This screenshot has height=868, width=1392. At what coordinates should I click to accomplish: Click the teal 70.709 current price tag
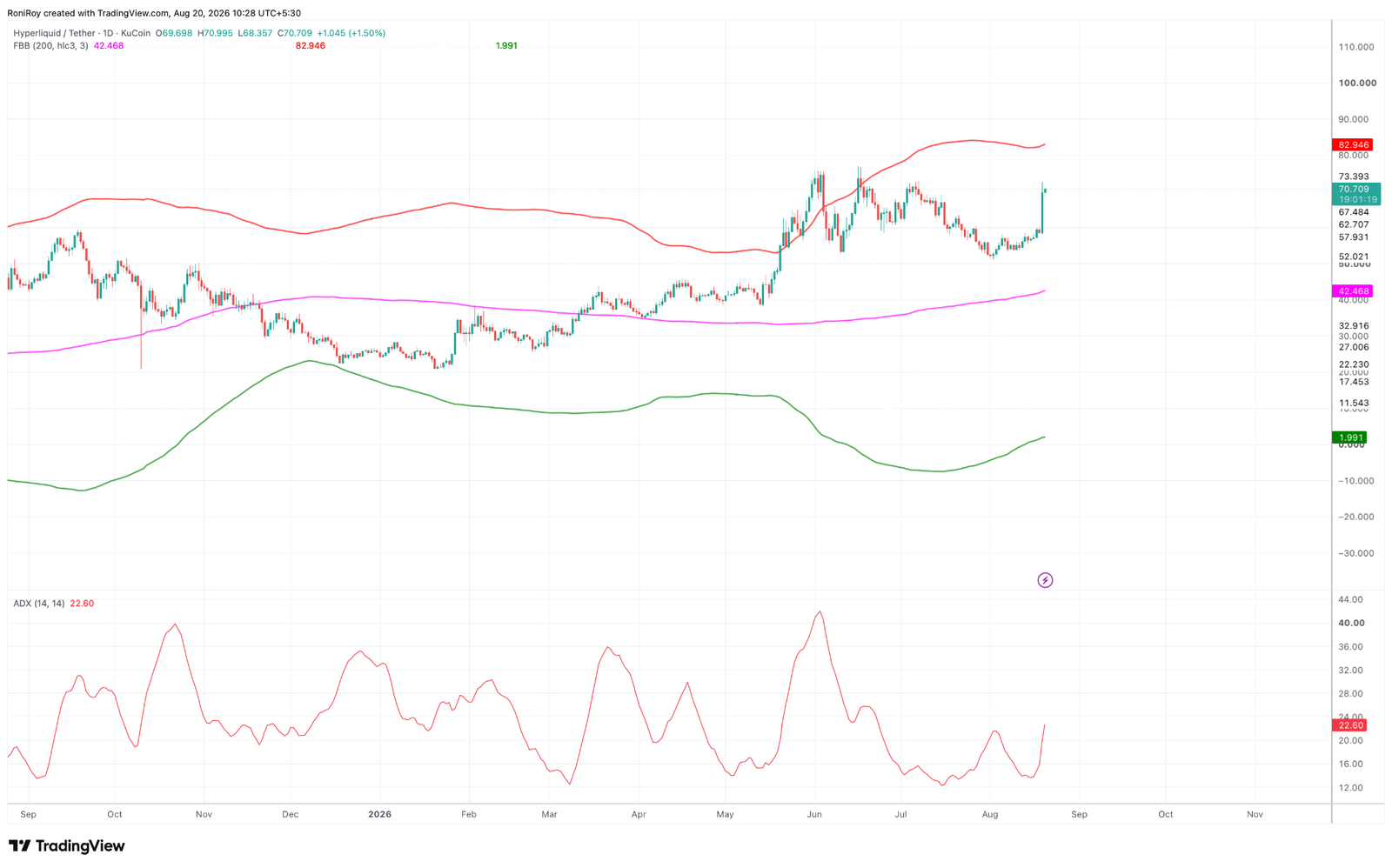pyautogui.click(x=1355, y=189)
